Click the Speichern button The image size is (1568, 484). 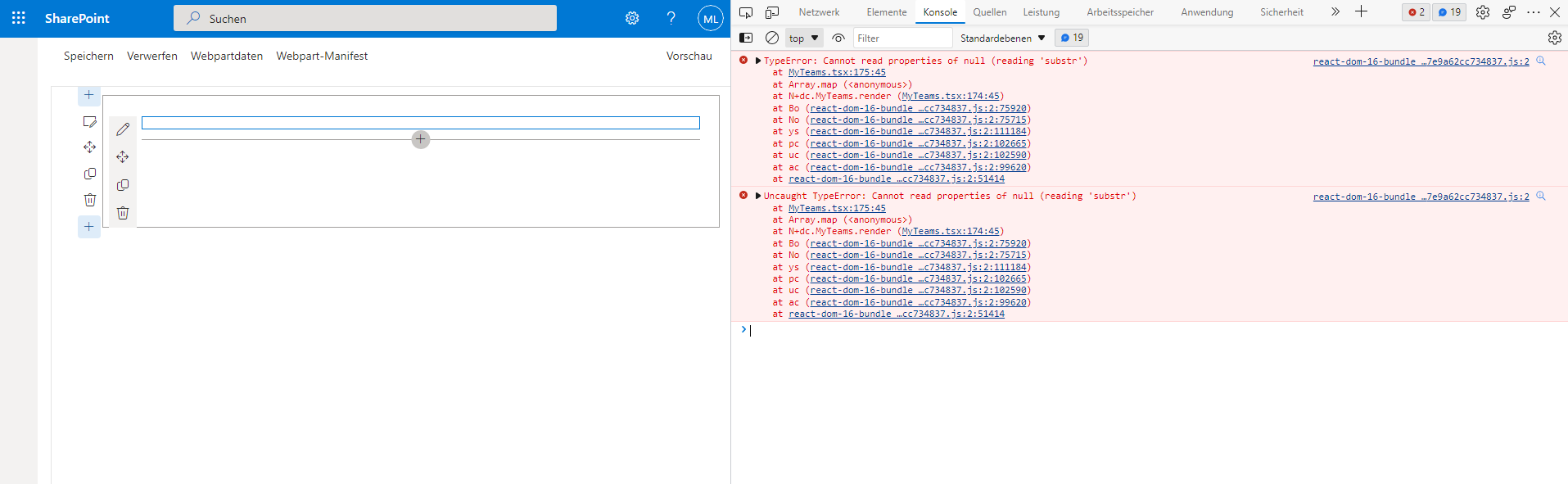click(x=88, y=56)
